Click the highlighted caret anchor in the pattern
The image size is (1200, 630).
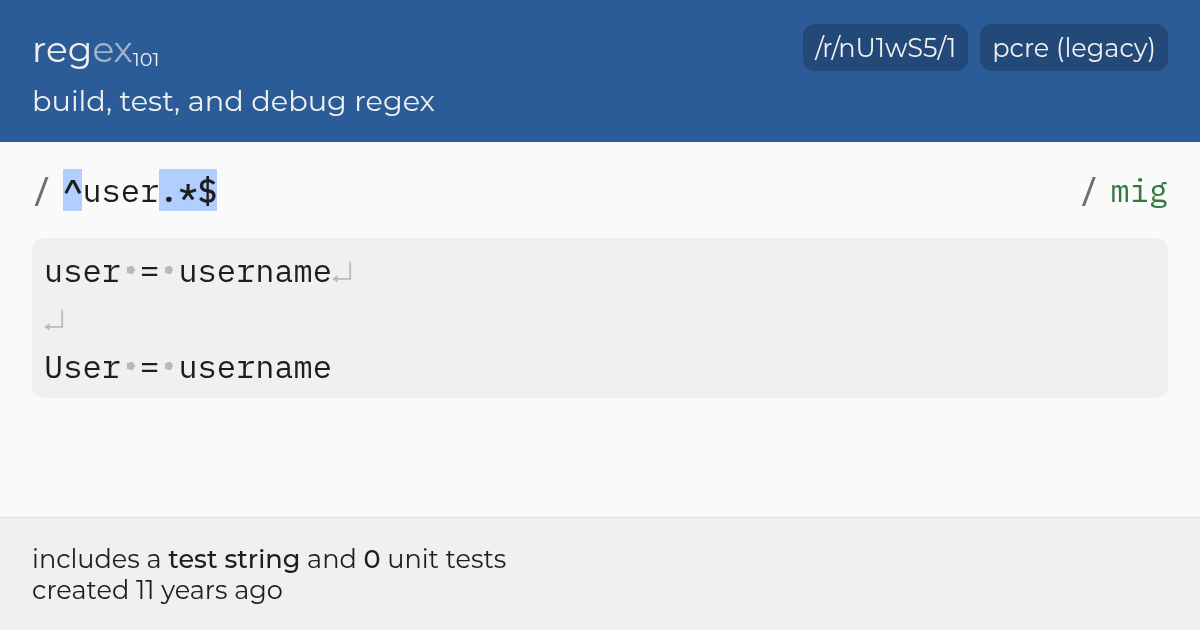click(x=72, y=190)
